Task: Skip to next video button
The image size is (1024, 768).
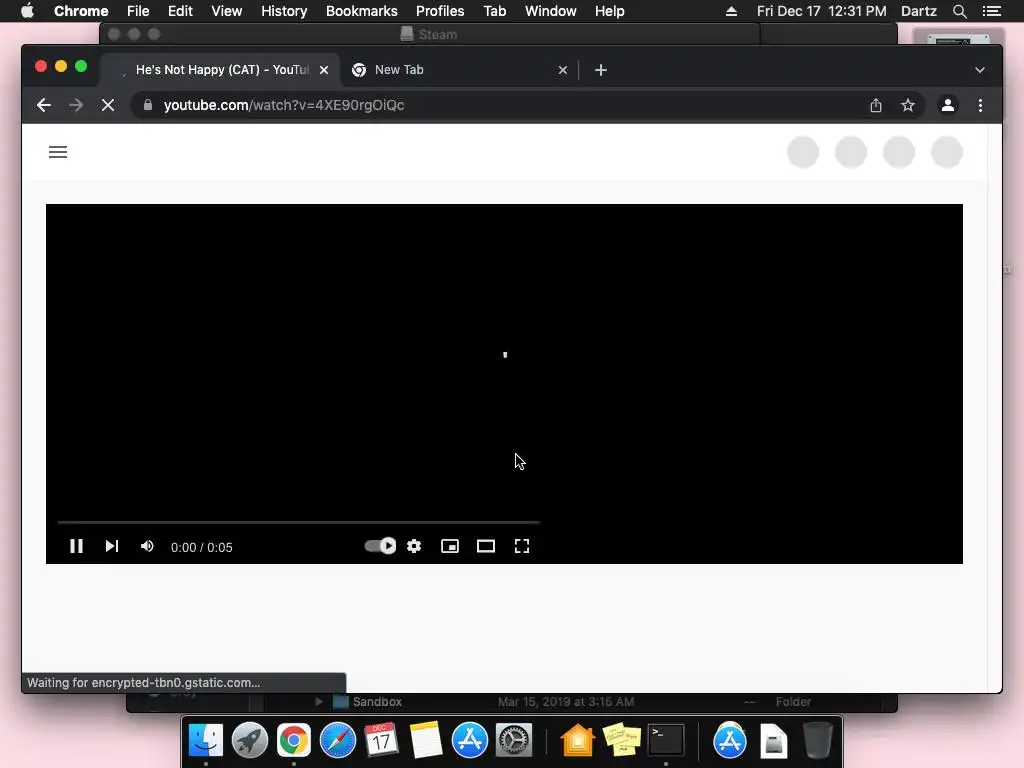Action: point(112,546)
